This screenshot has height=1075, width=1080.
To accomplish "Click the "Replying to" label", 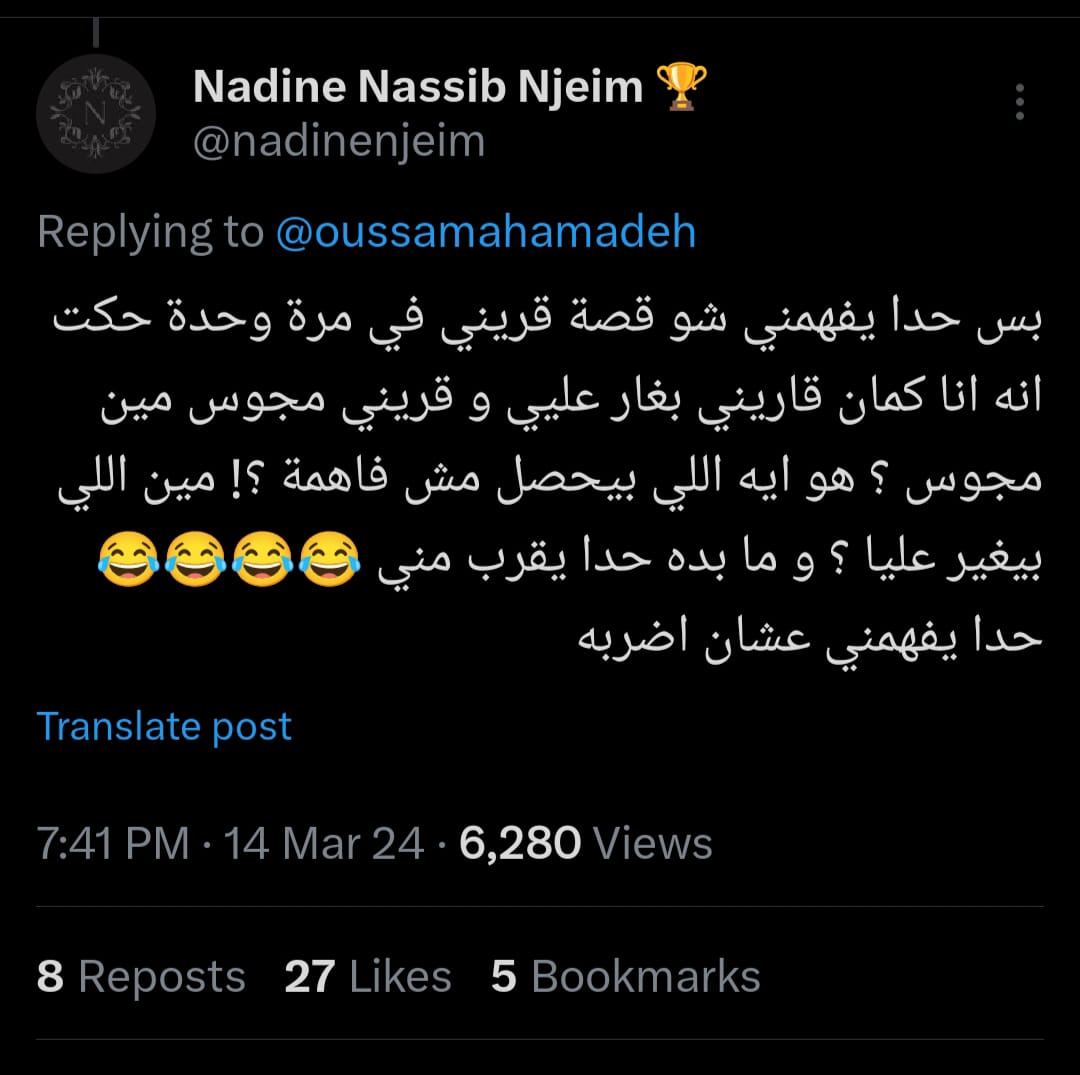I will [x=150, y=232].
